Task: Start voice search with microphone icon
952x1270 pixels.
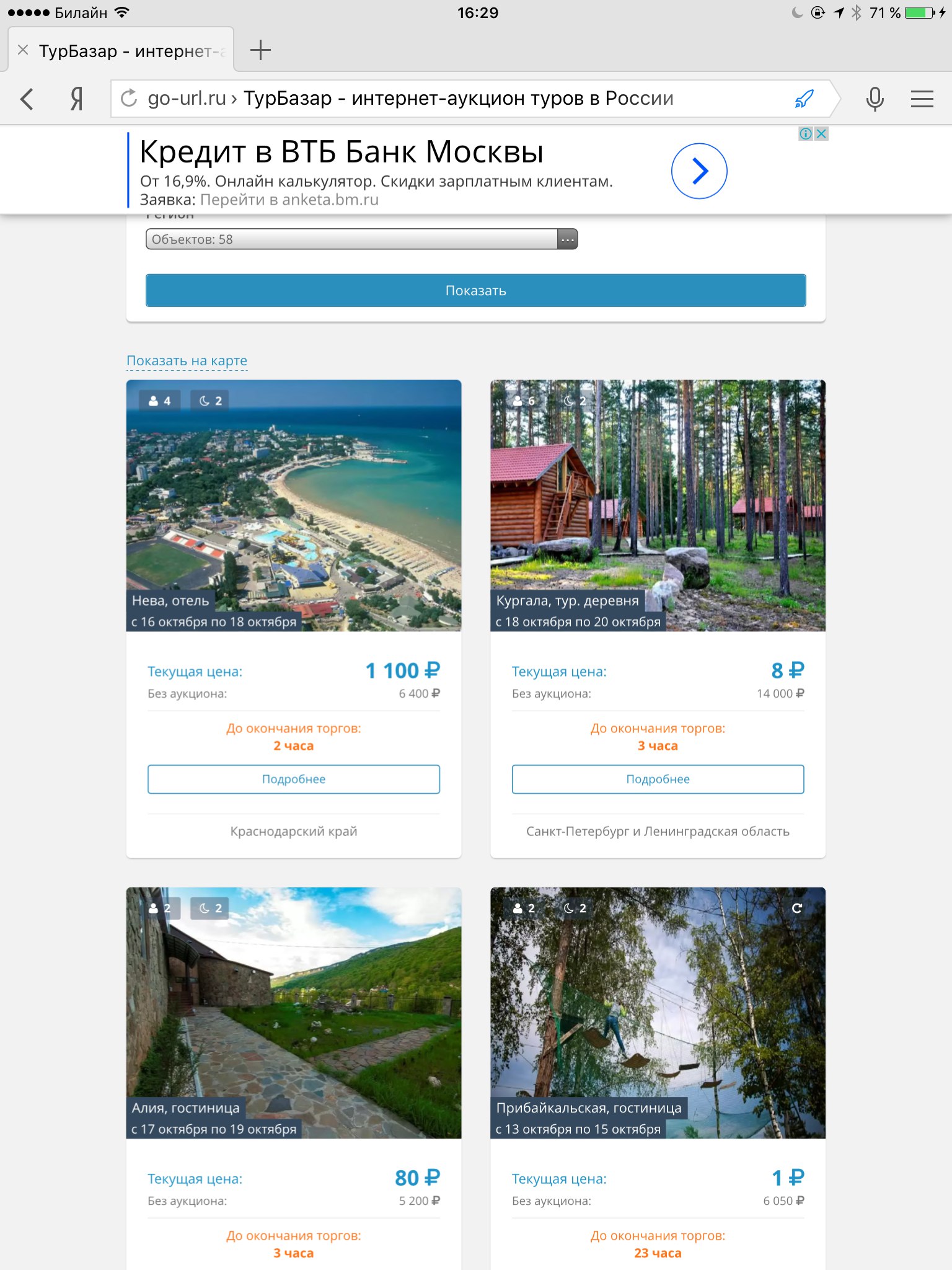Action: point(875,99)
